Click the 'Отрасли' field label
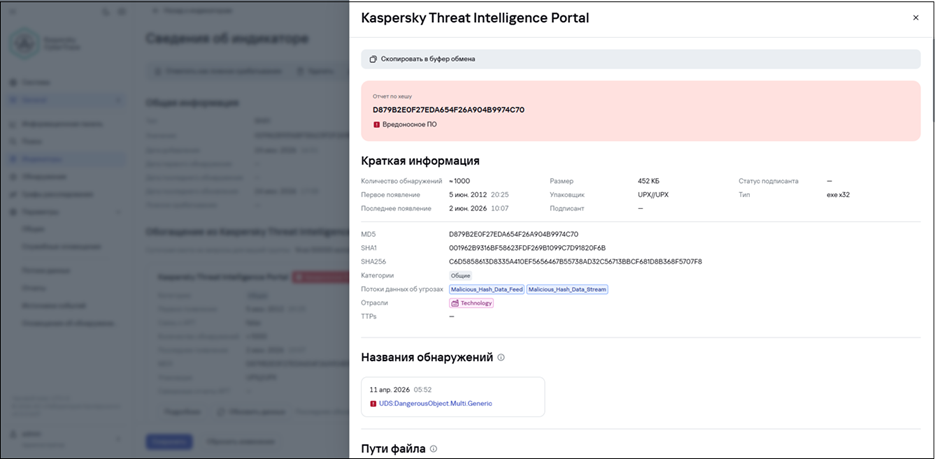 point(373,303)
